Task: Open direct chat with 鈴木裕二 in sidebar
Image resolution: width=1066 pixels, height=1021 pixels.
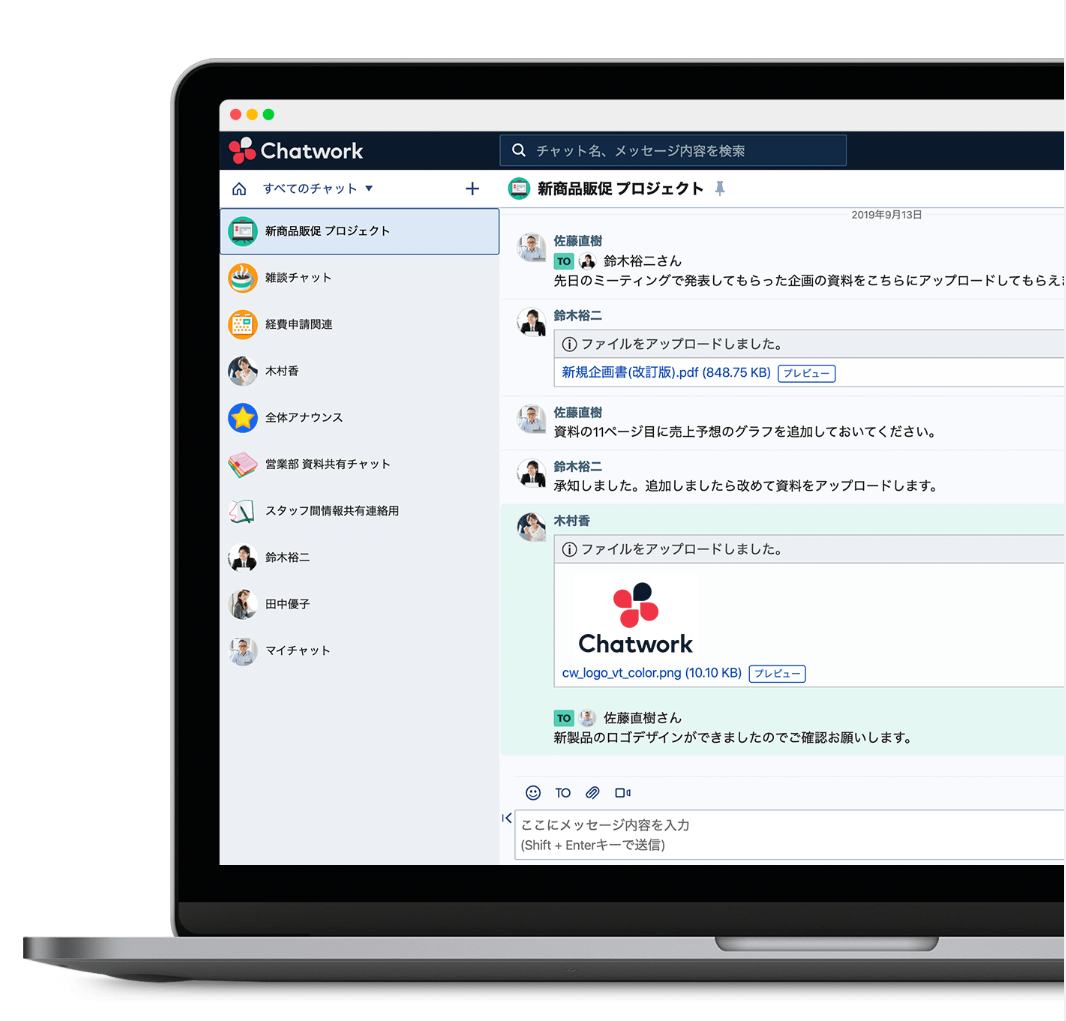Action: point(359,557)
